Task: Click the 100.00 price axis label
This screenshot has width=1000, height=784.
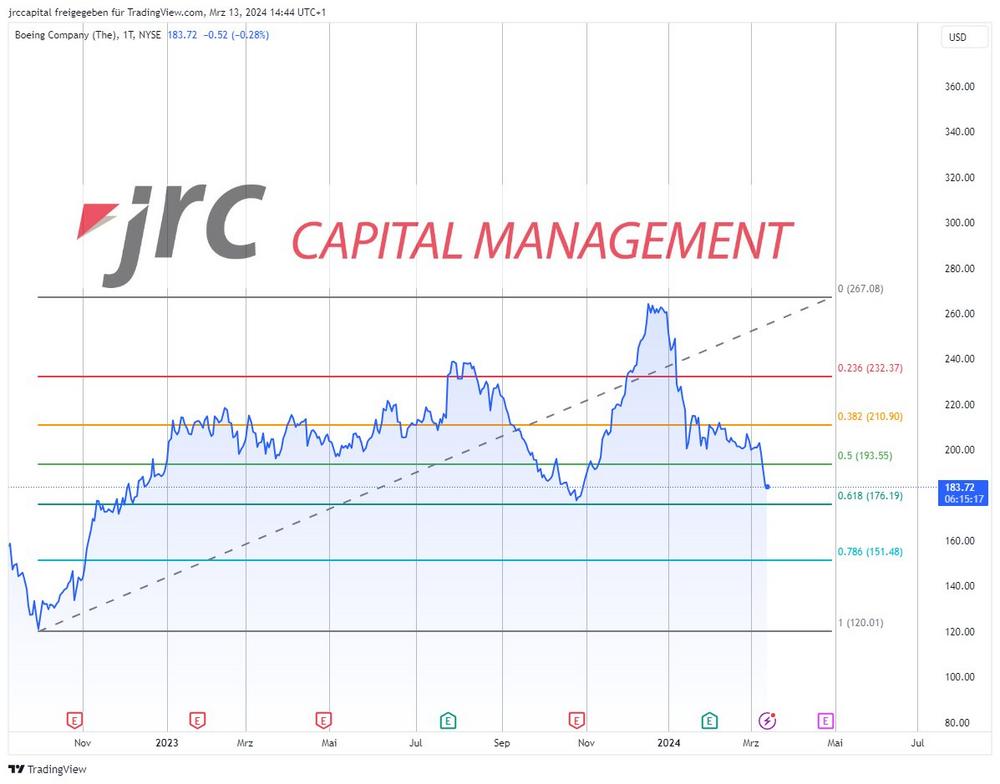Action: tap(960, 677)
